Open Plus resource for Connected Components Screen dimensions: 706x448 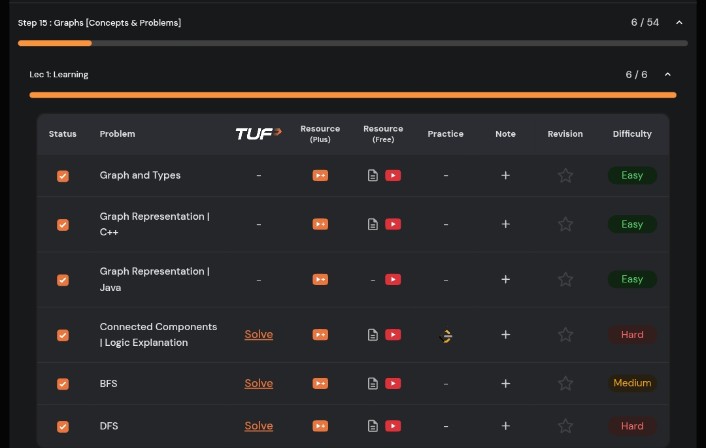click(320, 335)
